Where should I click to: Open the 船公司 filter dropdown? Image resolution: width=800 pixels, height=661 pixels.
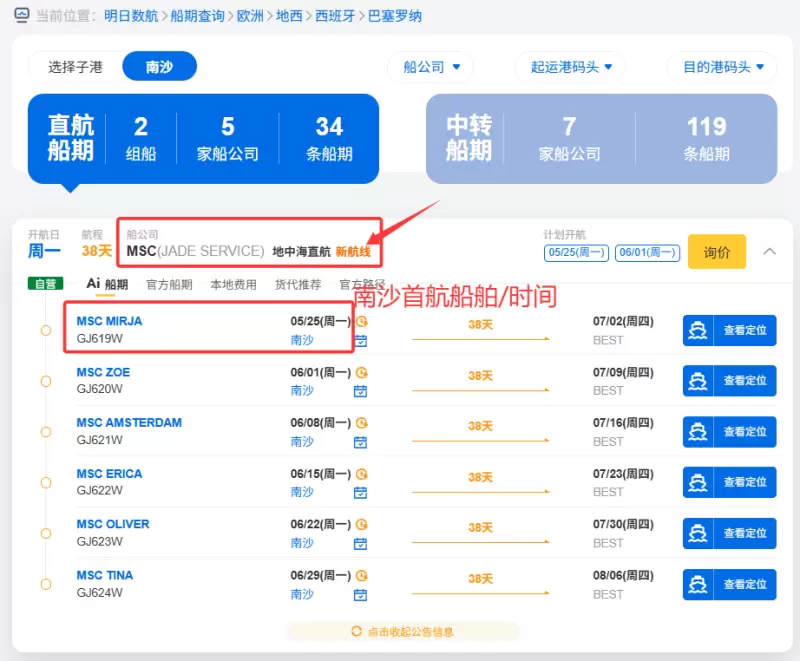tap(431, 67)
